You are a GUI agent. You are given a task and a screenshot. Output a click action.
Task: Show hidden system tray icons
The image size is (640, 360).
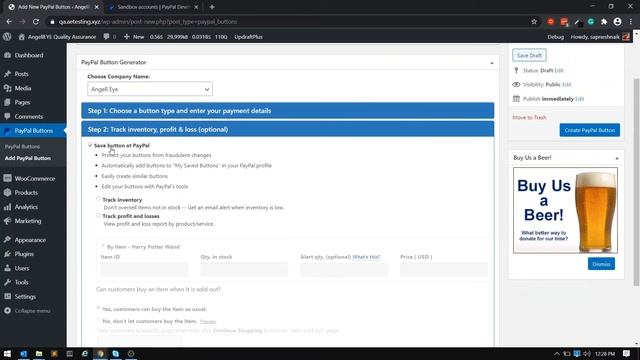coord(557,353)
